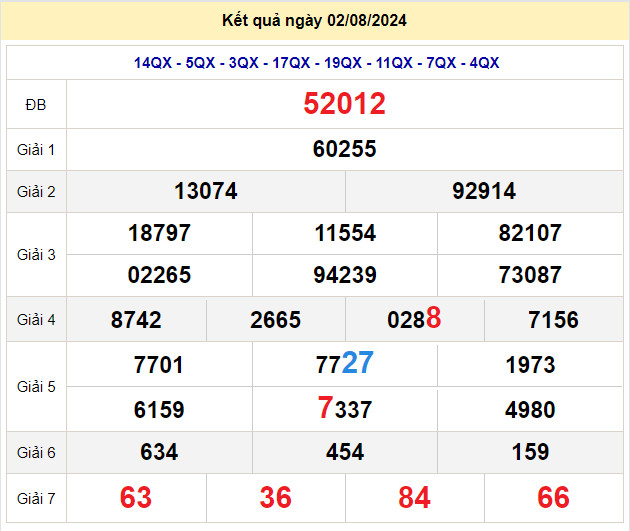Select the red number 84
The image size is (630, 531).
click(x=414, y=497)
